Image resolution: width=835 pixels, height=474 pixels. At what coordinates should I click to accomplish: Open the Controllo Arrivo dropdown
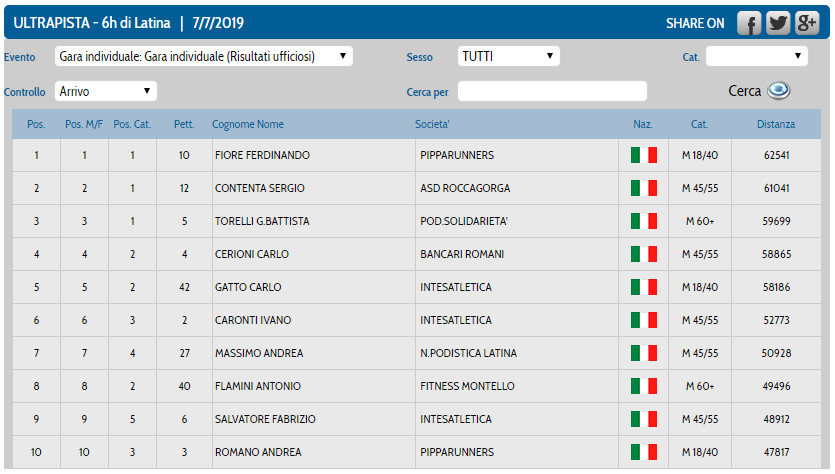106,91
